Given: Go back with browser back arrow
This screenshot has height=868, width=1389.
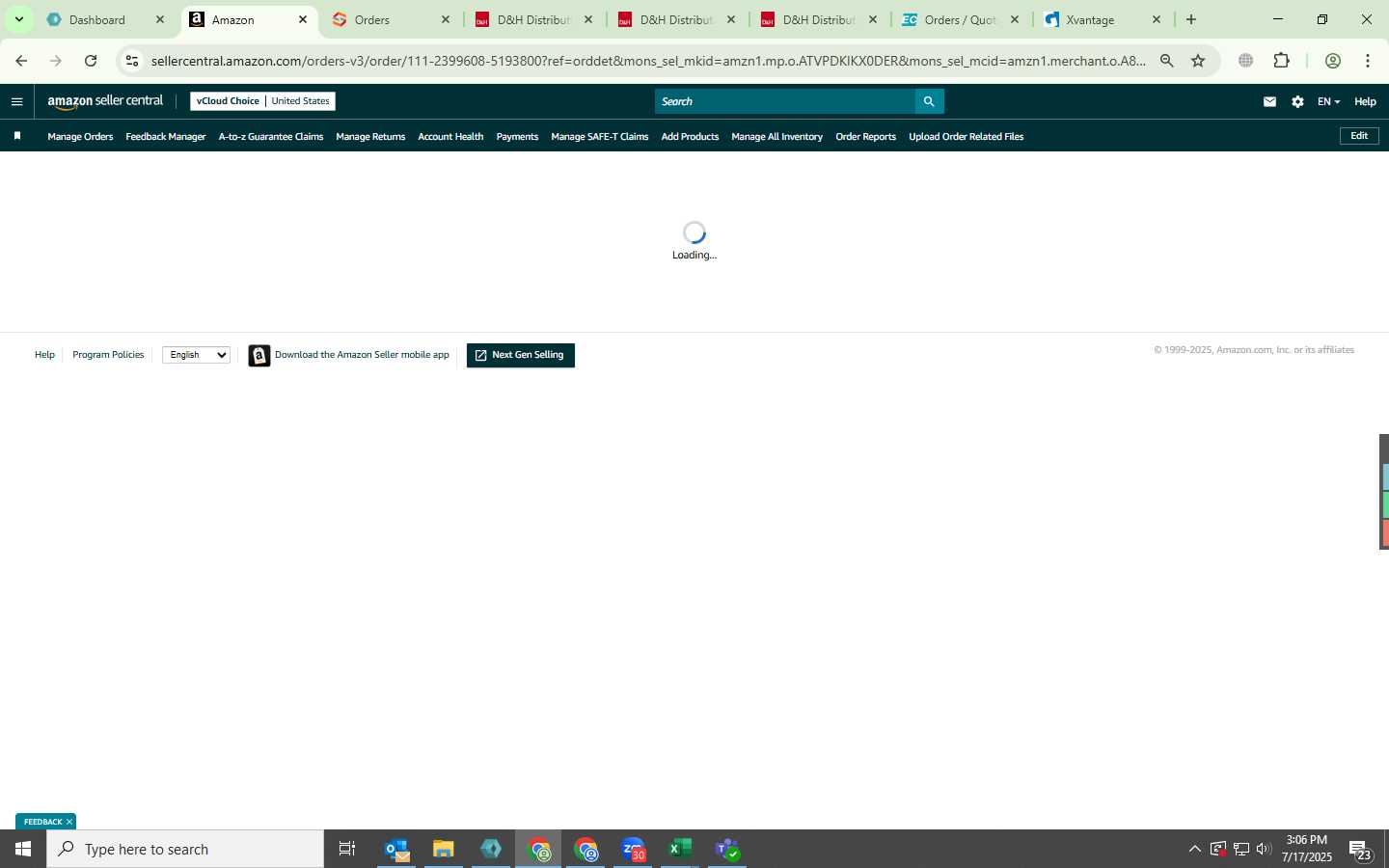Looking at the screenshot, I should coord(21,61).
